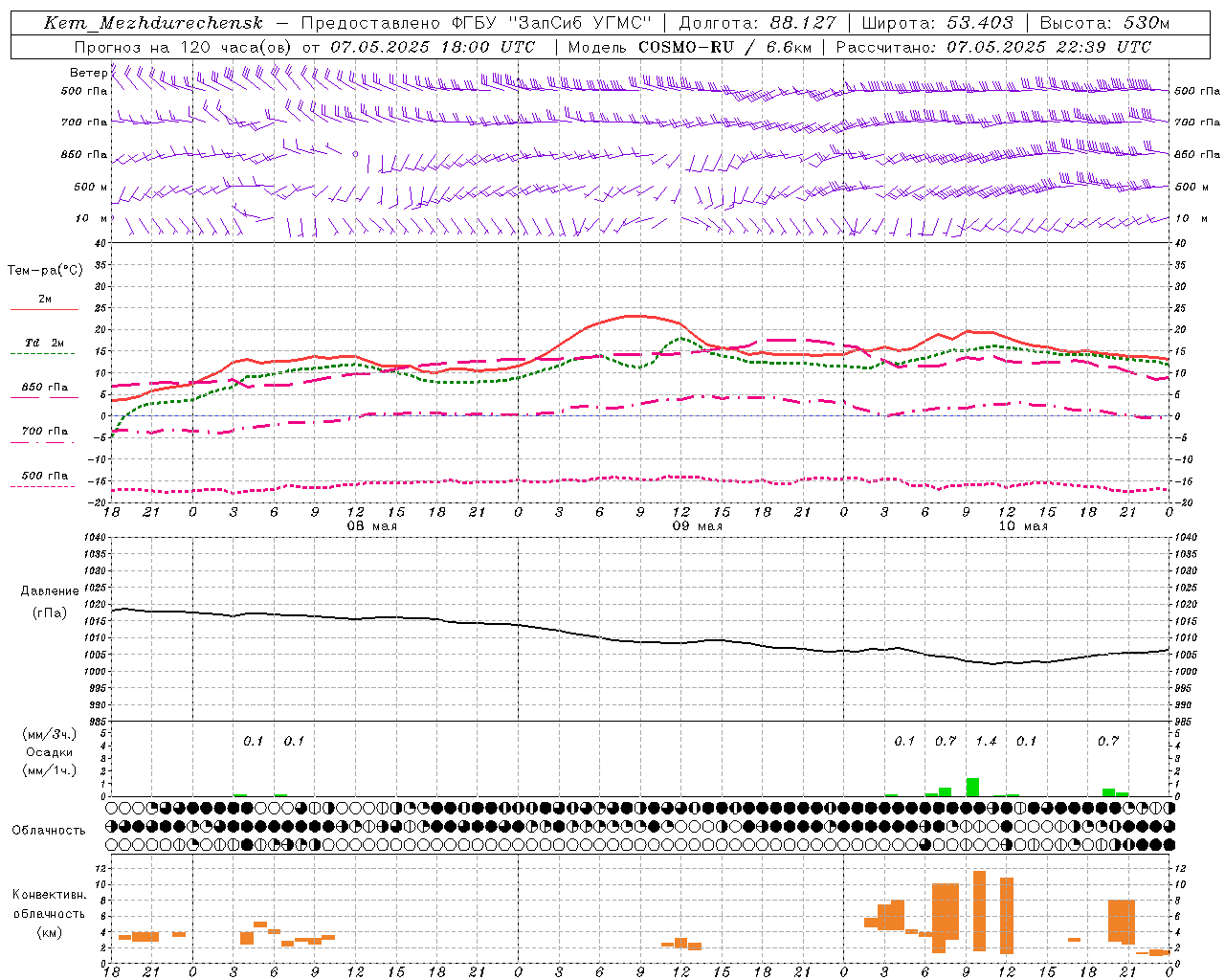Click the tallest green precipitation bar under '1.4'
Image resolution: width=1225 pixels, height=980 pixels.
(x=972, y=788)
